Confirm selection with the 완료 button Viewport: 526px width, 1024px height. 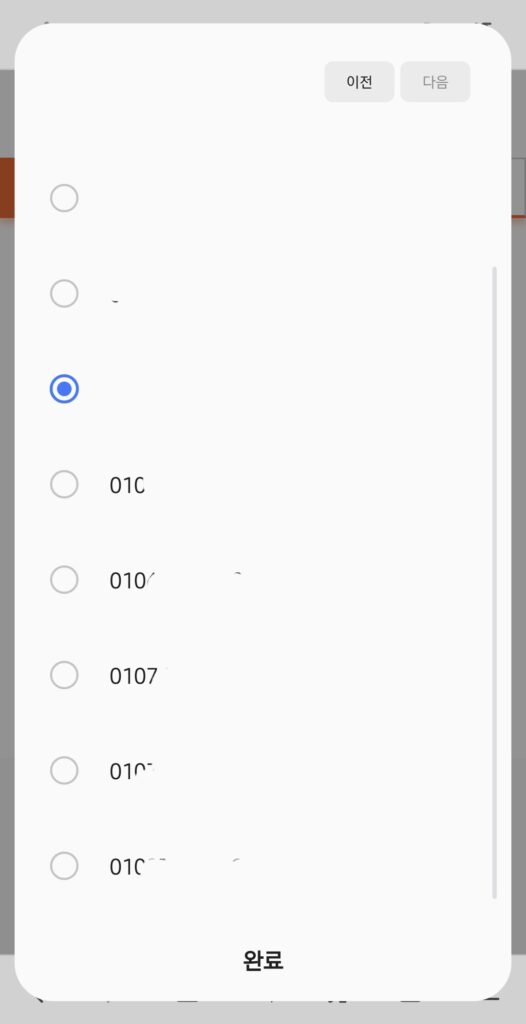click(x=263, y=960)
